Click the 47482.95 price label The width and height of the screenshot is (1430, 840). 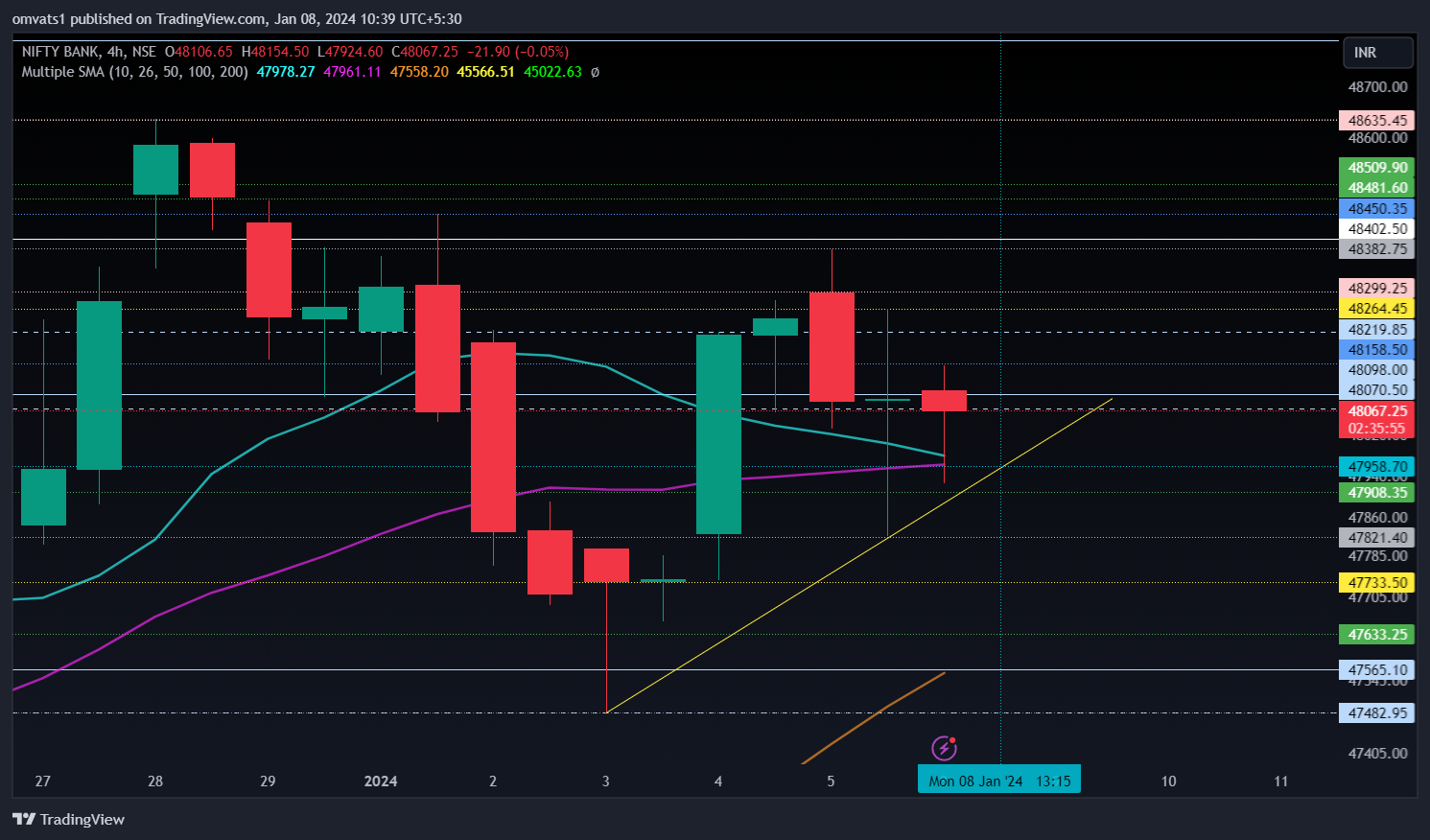coord(1376,713)
